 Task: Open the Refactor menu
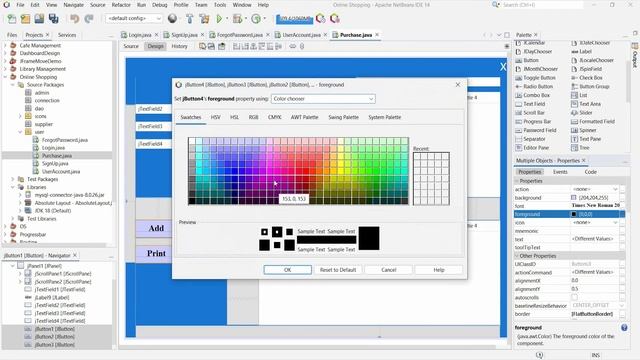tap(121, 5)
